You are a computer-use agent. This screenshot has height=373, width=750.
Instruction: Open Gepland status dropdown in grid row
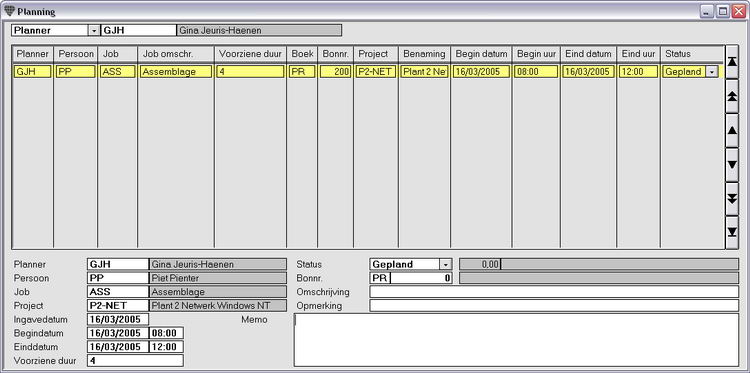712,72
